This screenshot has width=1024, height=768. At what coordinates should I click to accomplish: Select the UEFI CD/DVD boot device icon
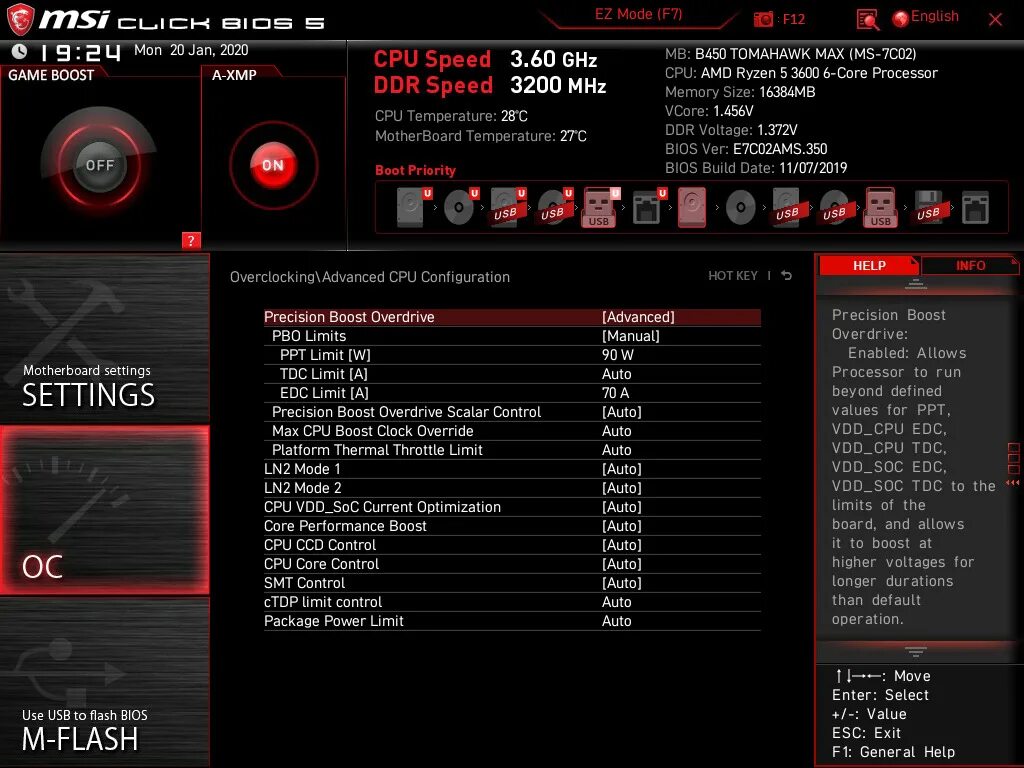point(460,207)
